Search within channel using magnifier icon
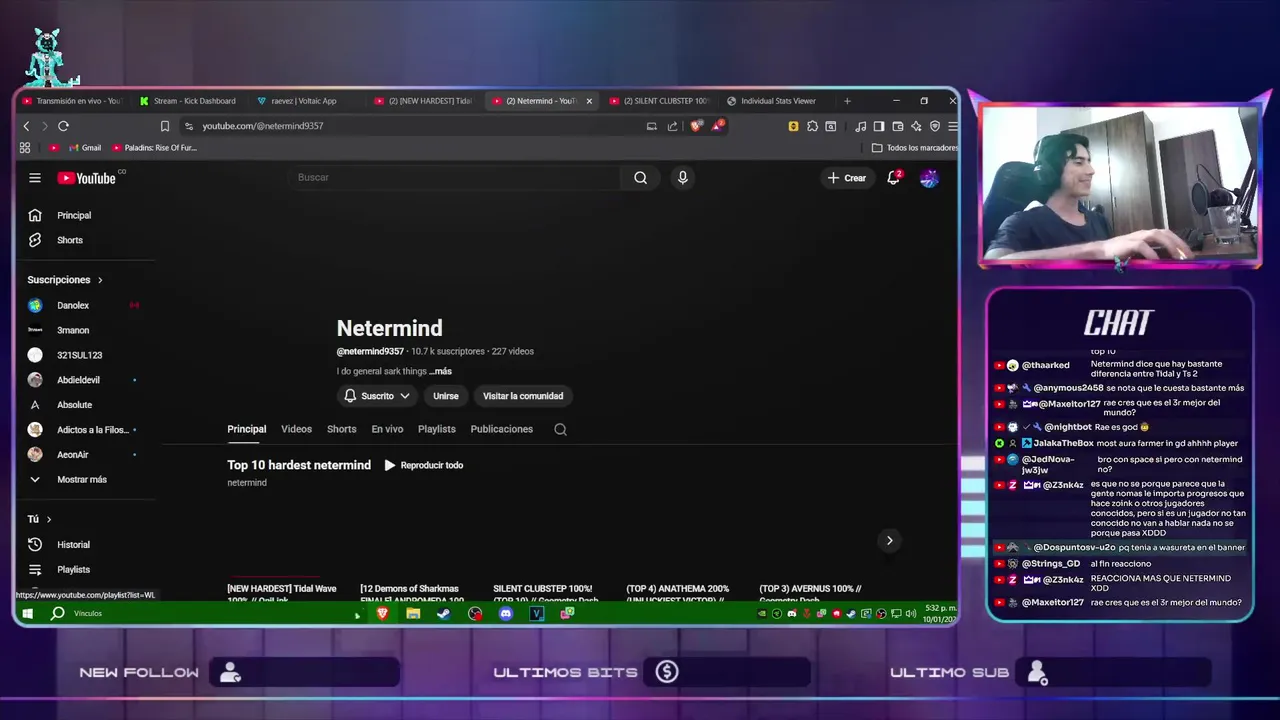The height and width of the screenshot is (720, 1280). [x=560, y=429]
